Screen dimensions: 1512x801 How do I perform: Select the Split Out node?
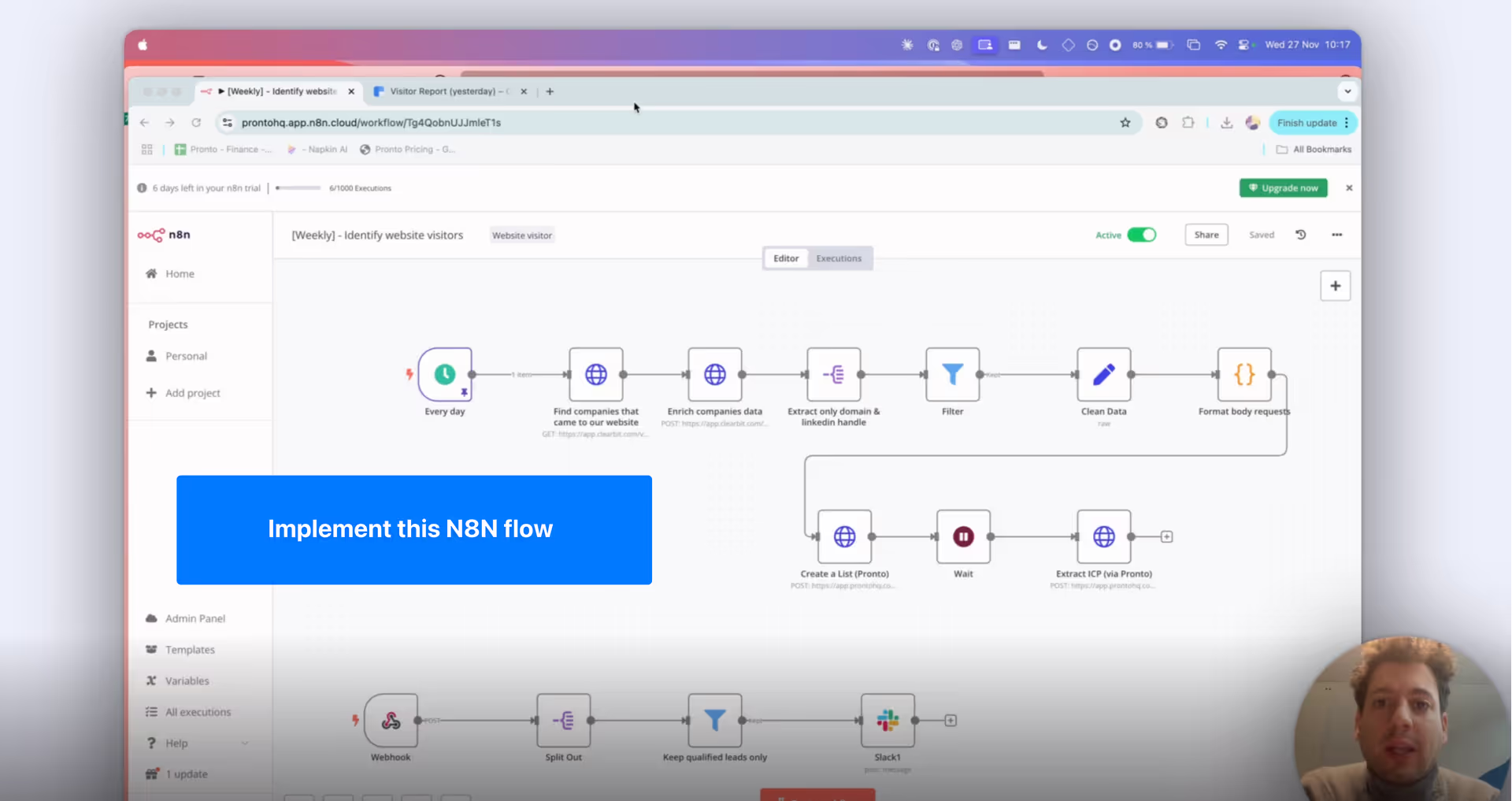(564, 720)
